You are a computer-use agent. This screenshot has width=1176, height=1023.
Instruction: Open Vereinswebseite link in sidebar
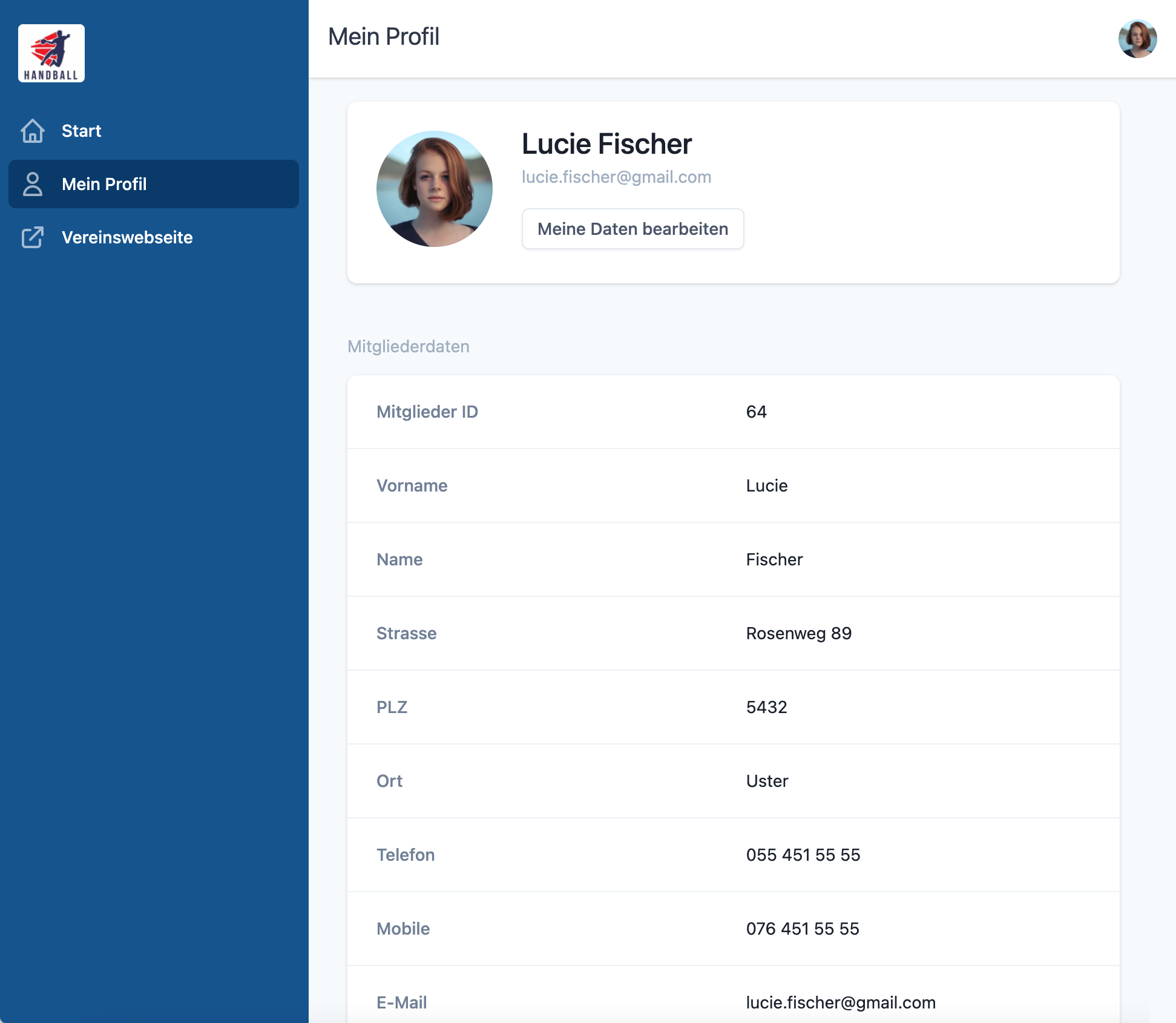tap(127, 237)
